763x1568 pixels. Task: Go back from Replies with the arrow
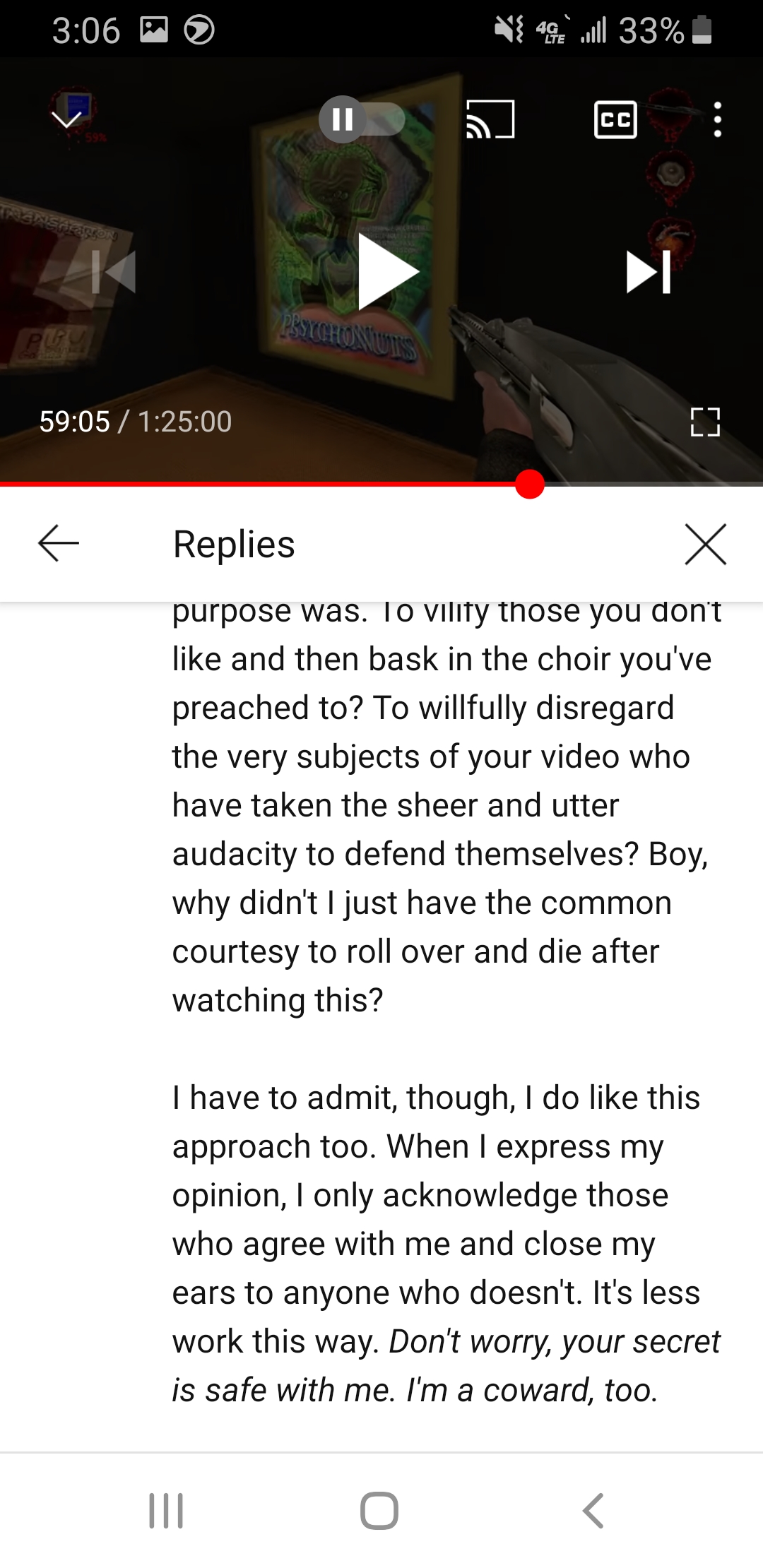coord(59,543)
